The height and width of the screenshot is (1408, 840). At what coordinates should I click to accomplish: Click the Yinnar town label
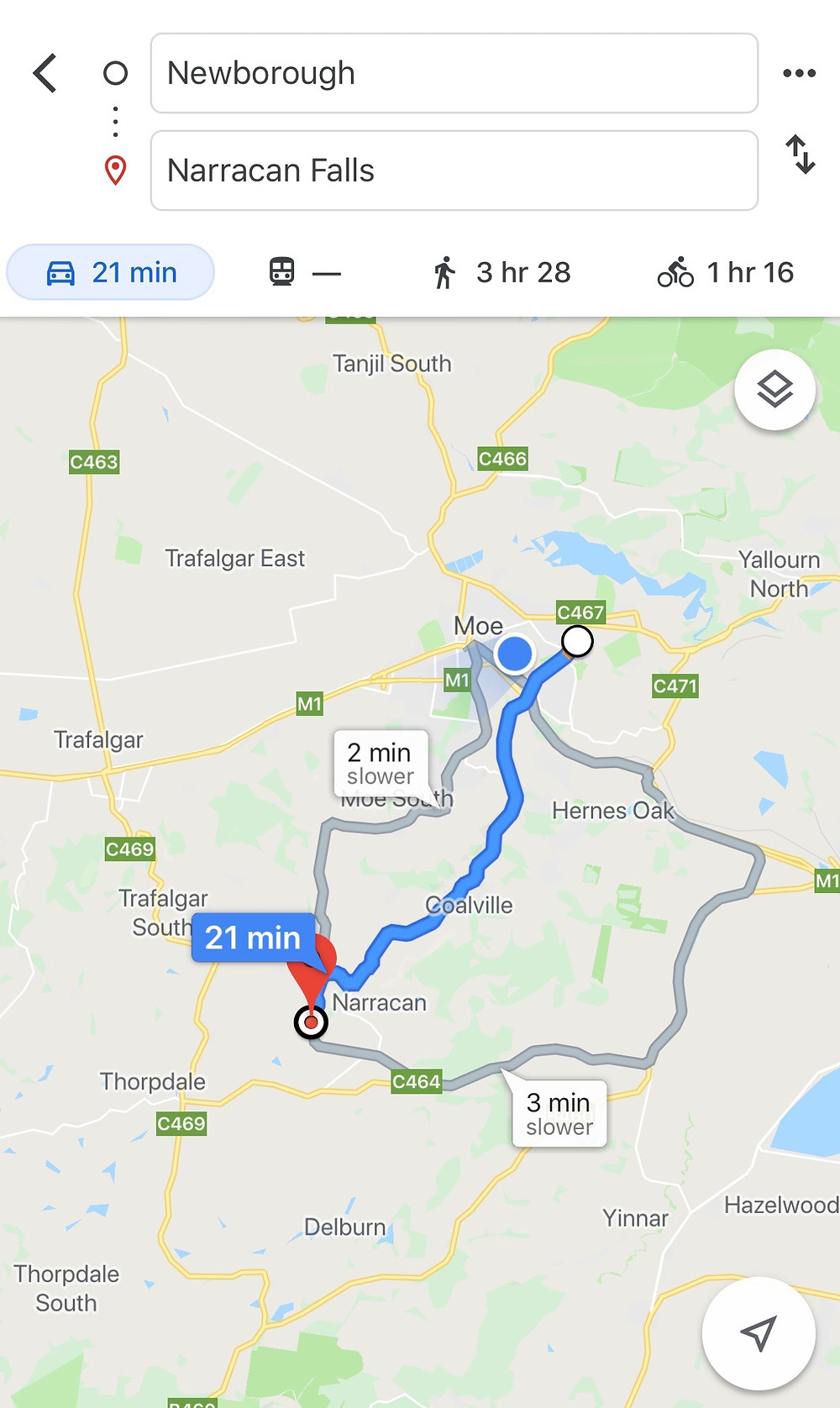[636, 1218]
